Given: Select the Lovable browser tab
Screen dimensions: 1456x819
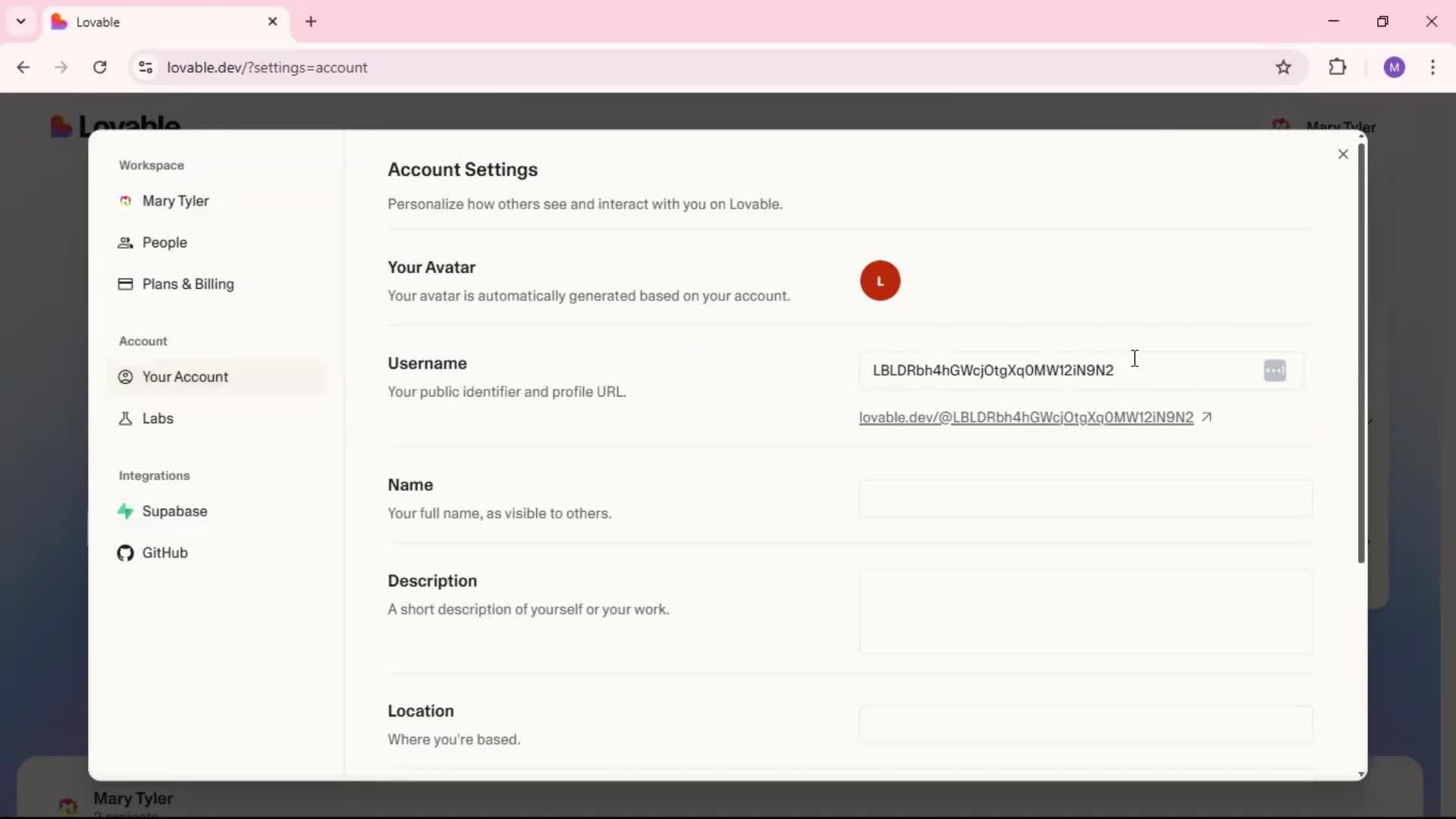Looking at the screenshot, I should click(165, 22).
